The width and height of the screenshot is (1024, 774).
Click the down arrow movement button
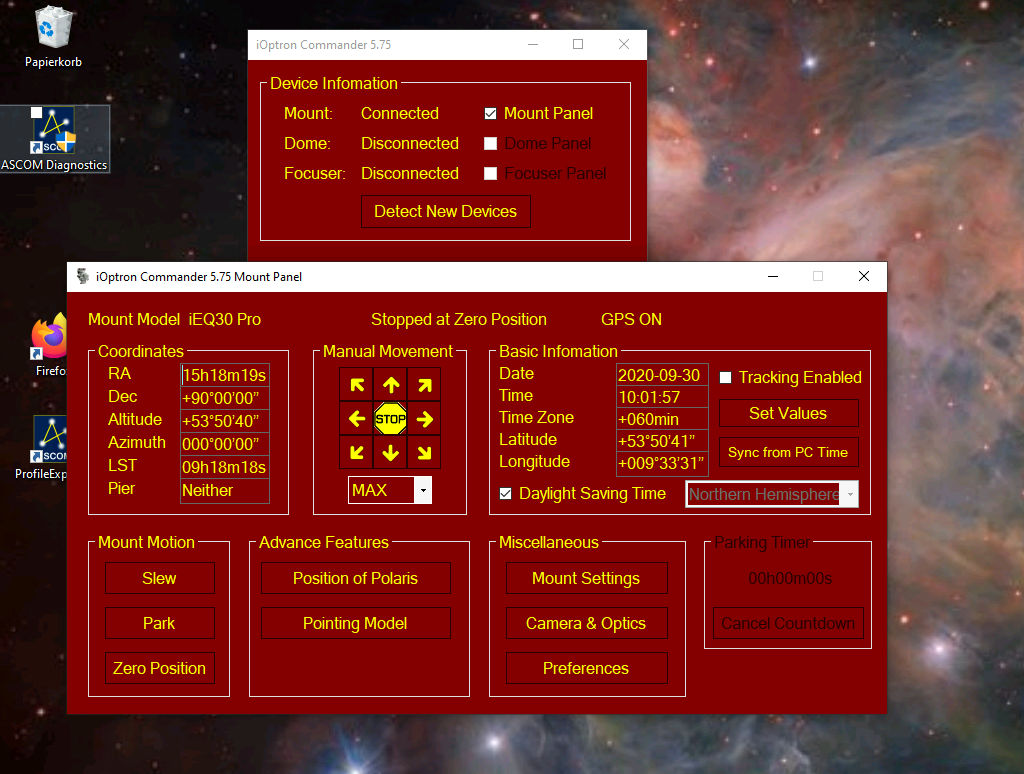tap(390, 453)
